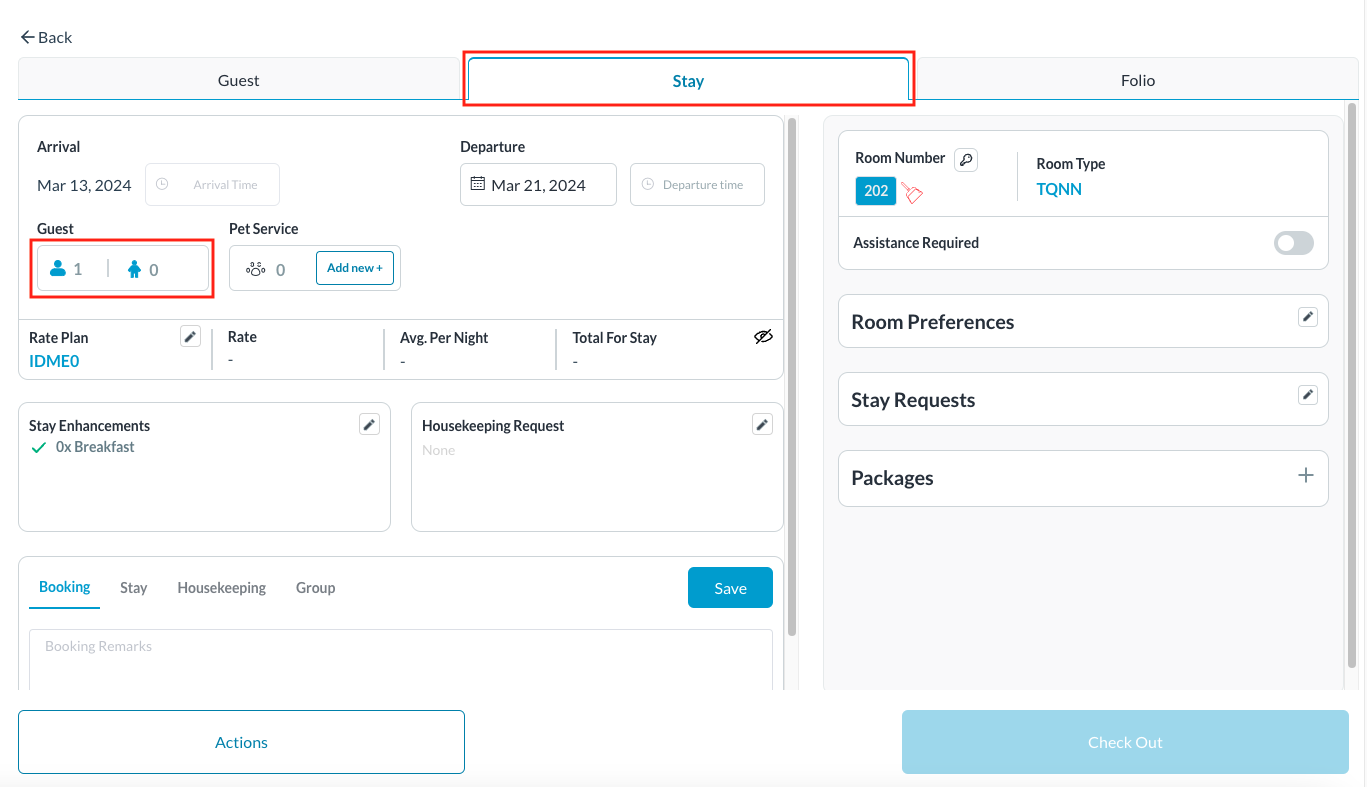Edit Stay Requests using pencil icon

[1307, 395]
